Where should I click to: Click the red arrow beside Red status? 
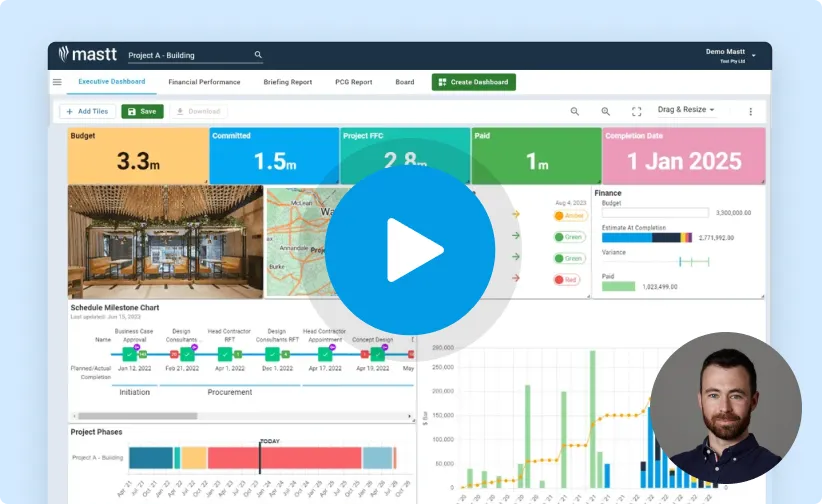[516, 278]
